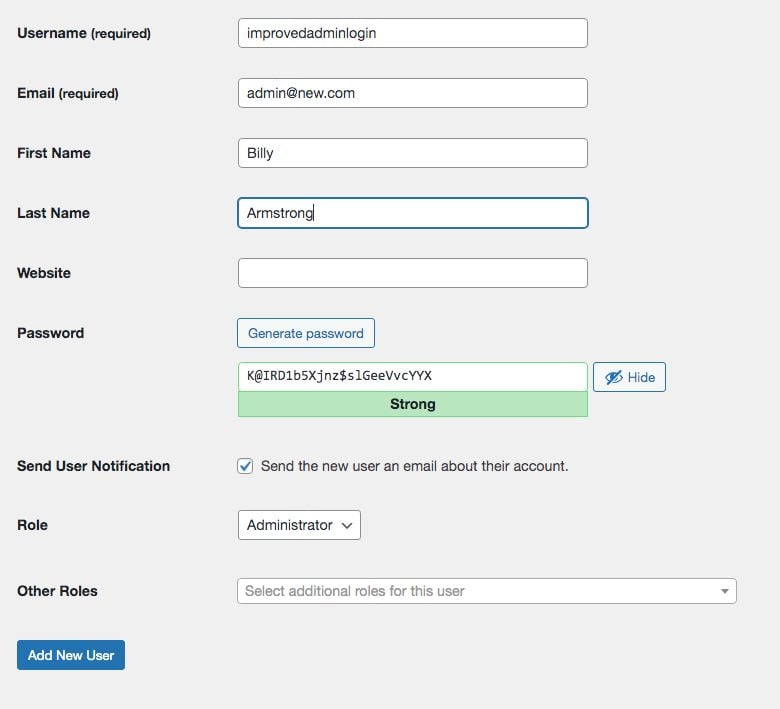Click the 'Password' label text

51,333
